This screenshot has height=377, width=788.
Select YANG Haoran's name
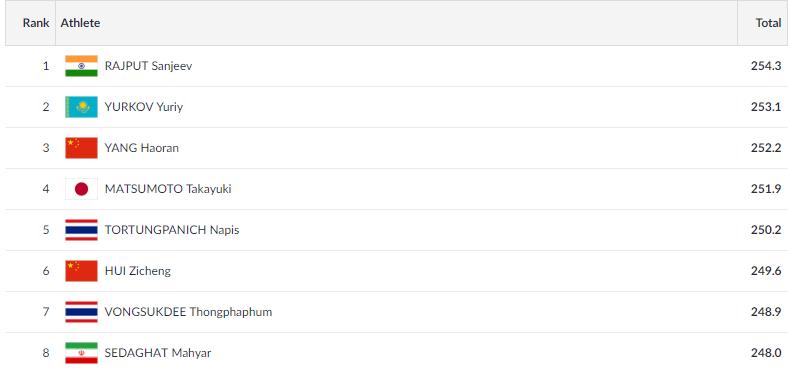[x=142, y=148]
